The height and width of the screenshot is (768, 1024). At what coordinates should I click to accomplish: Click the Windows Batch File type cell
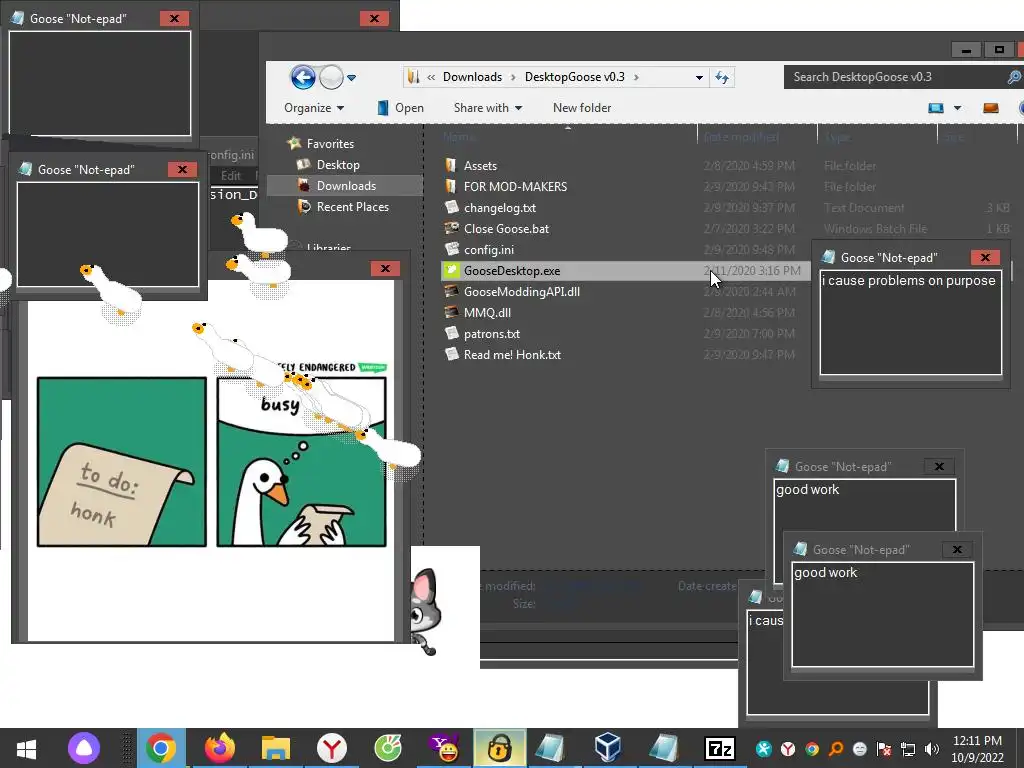tap(875, 229)
